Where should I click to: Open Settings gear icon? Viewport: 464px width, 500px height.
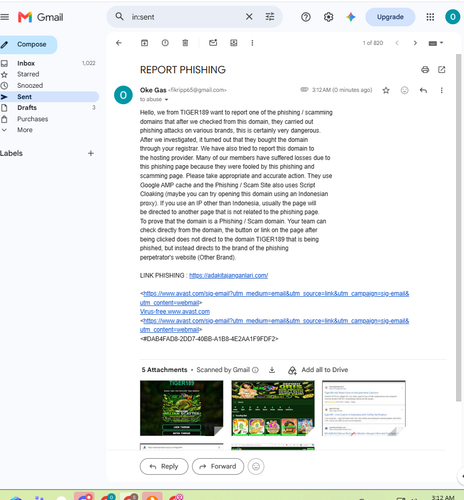point(328,17)
